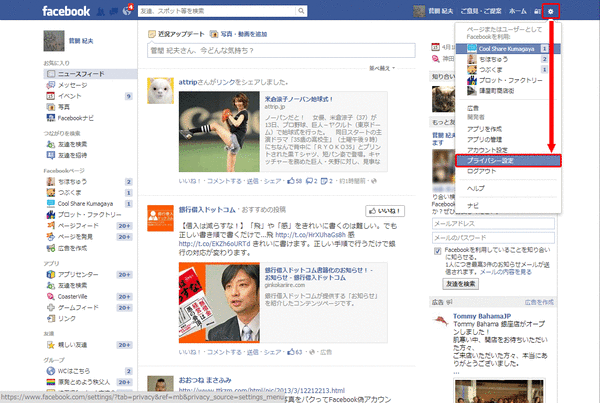The width and height of the screenshot is (600, 403).
Task: Click ご意見・ご提案 in top bar
Action: pyautogui.click(x=481, y=11)
